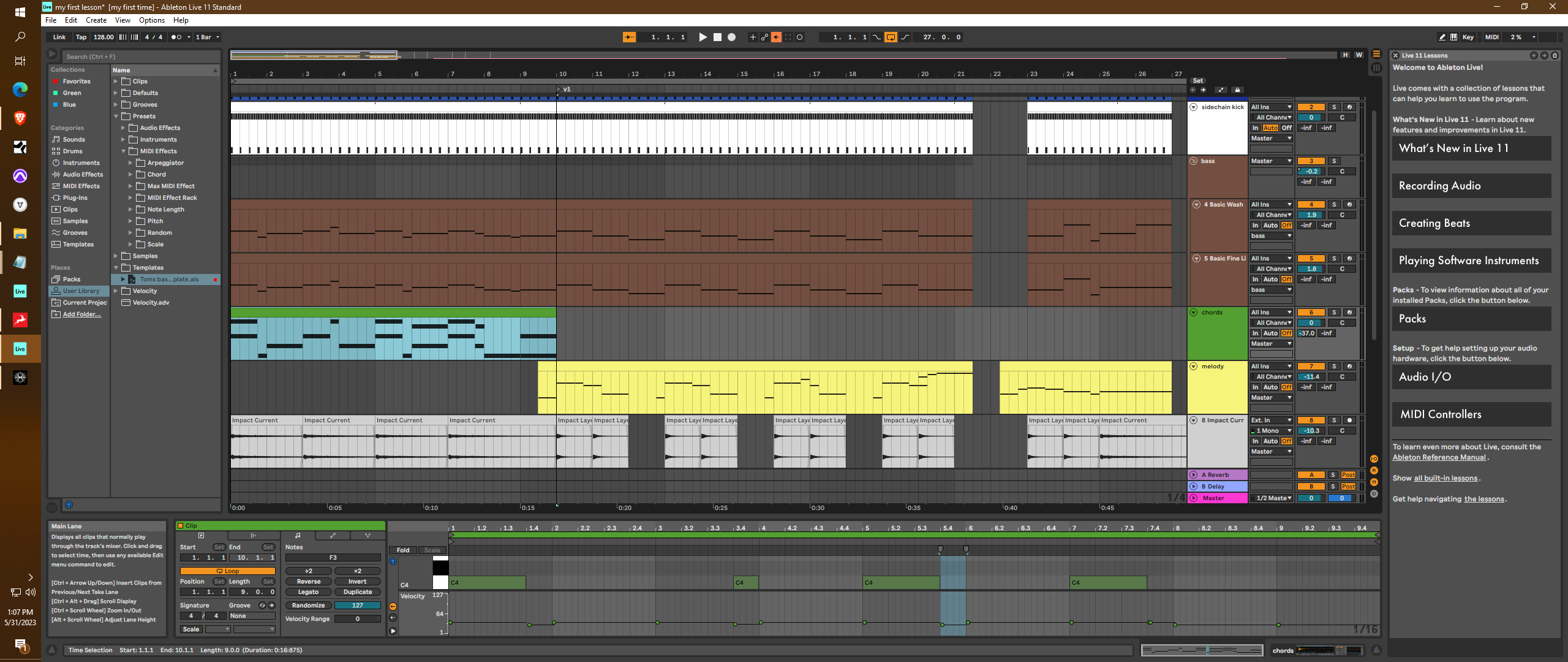Click the Randomize amount 127 slider
Image resolution: width=1568 pixels, height=662 pixels.
pos(358,606)
